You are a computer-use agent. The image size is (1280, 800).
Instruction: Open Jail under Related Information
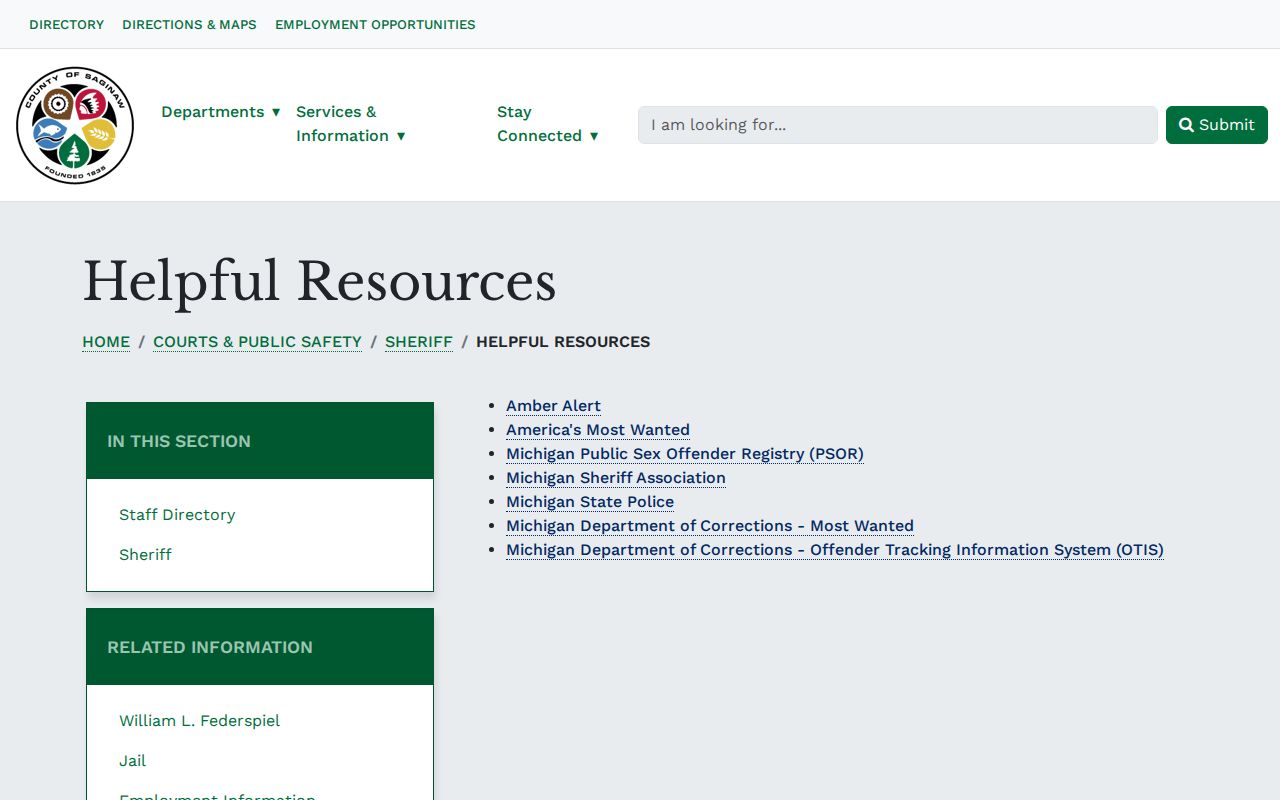[x=132, y=761]
